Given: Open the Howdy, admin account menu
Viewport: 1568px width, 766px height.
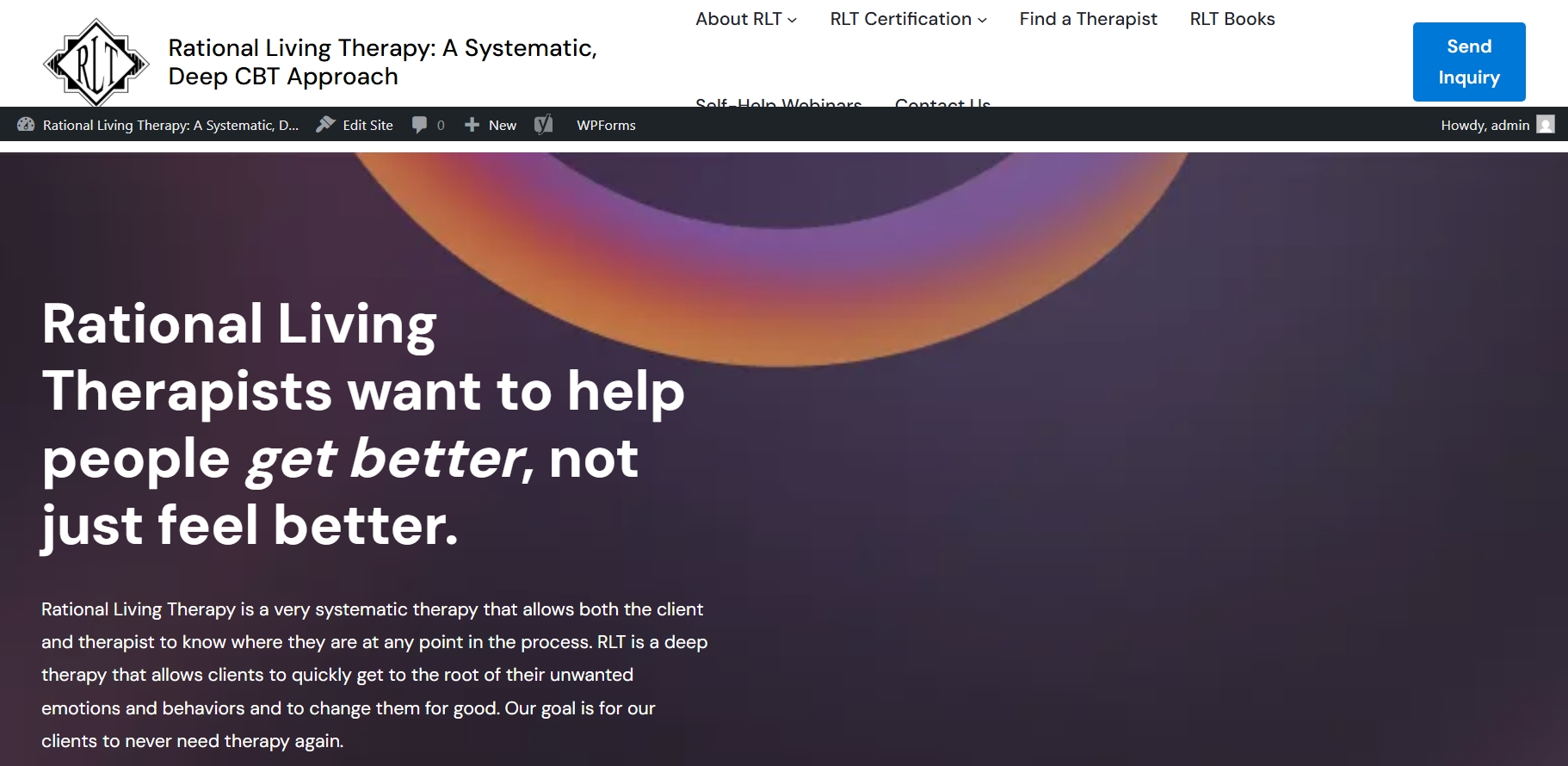Looking at the screenshot, I should point(1485,125).
